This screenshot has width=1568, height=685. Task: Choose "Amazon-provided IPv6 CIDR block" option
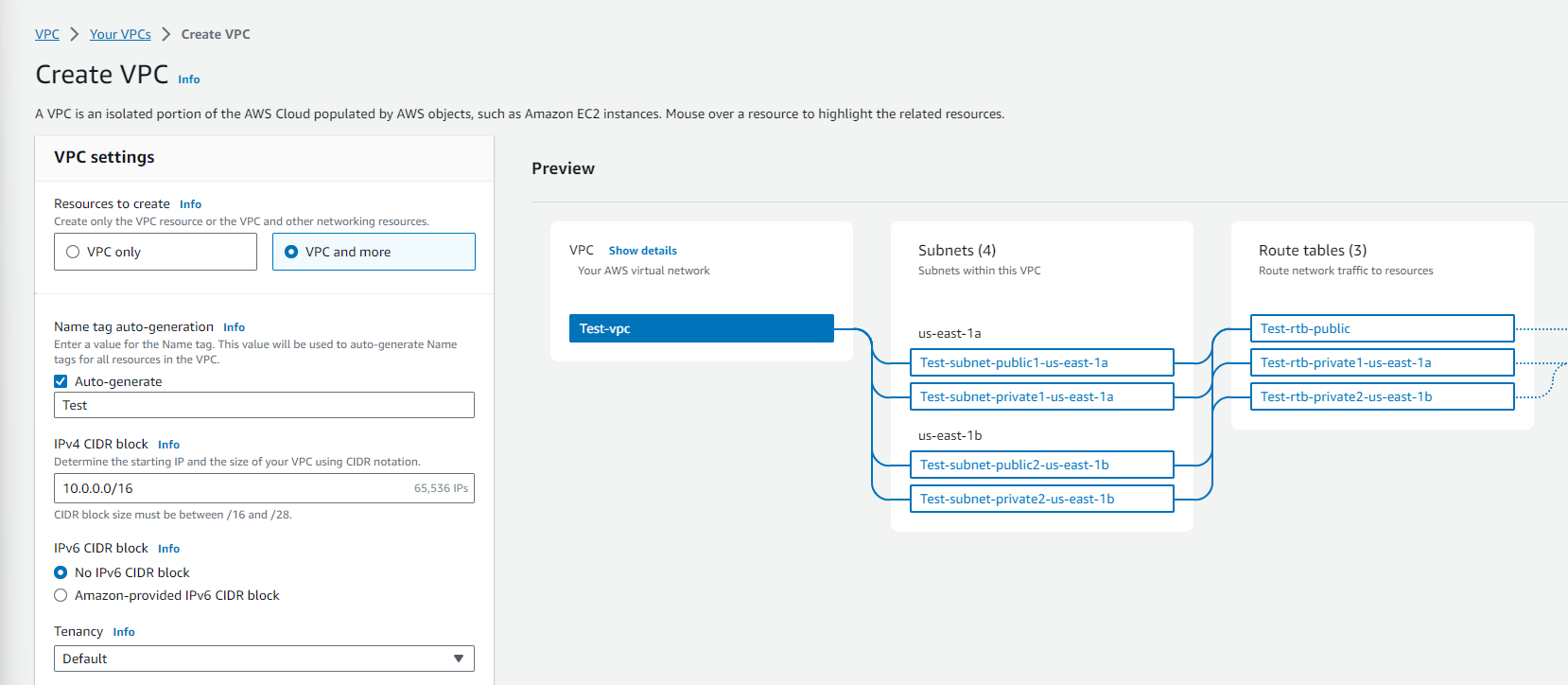tap(61, 595)
